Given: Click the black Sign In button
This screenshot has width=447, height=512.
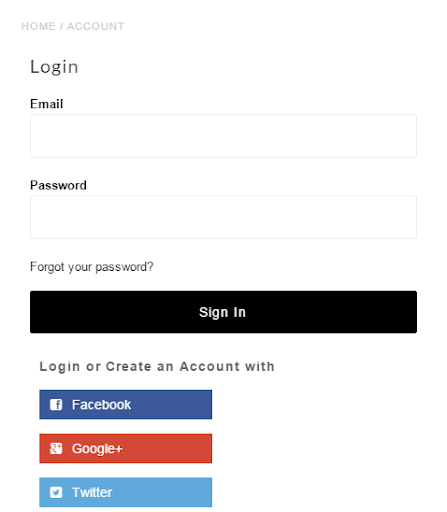Looking at the screenshot, I should (223, 312).
